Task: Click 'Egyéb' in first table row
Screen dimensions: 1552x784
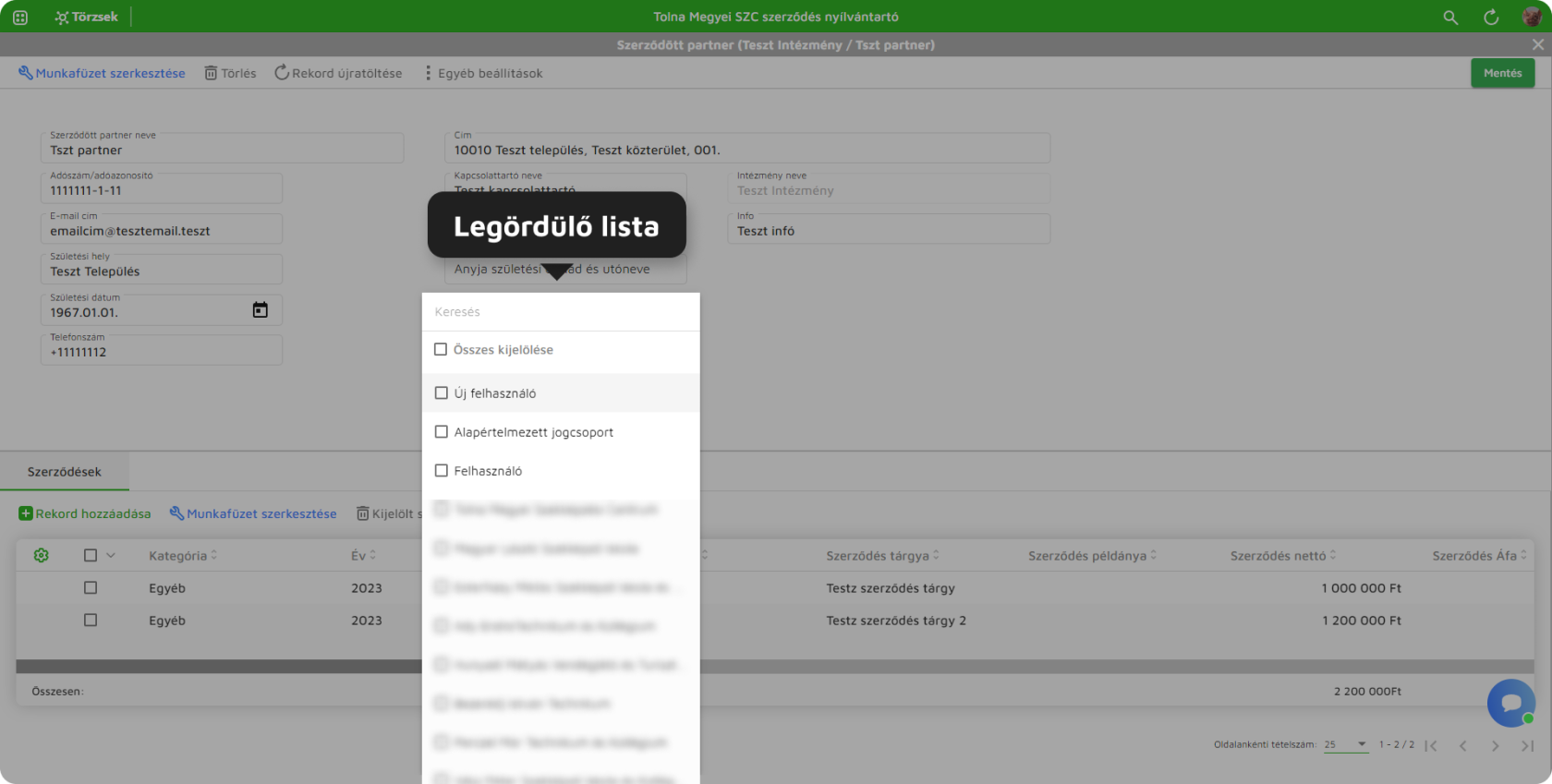Action: (167, 588)
